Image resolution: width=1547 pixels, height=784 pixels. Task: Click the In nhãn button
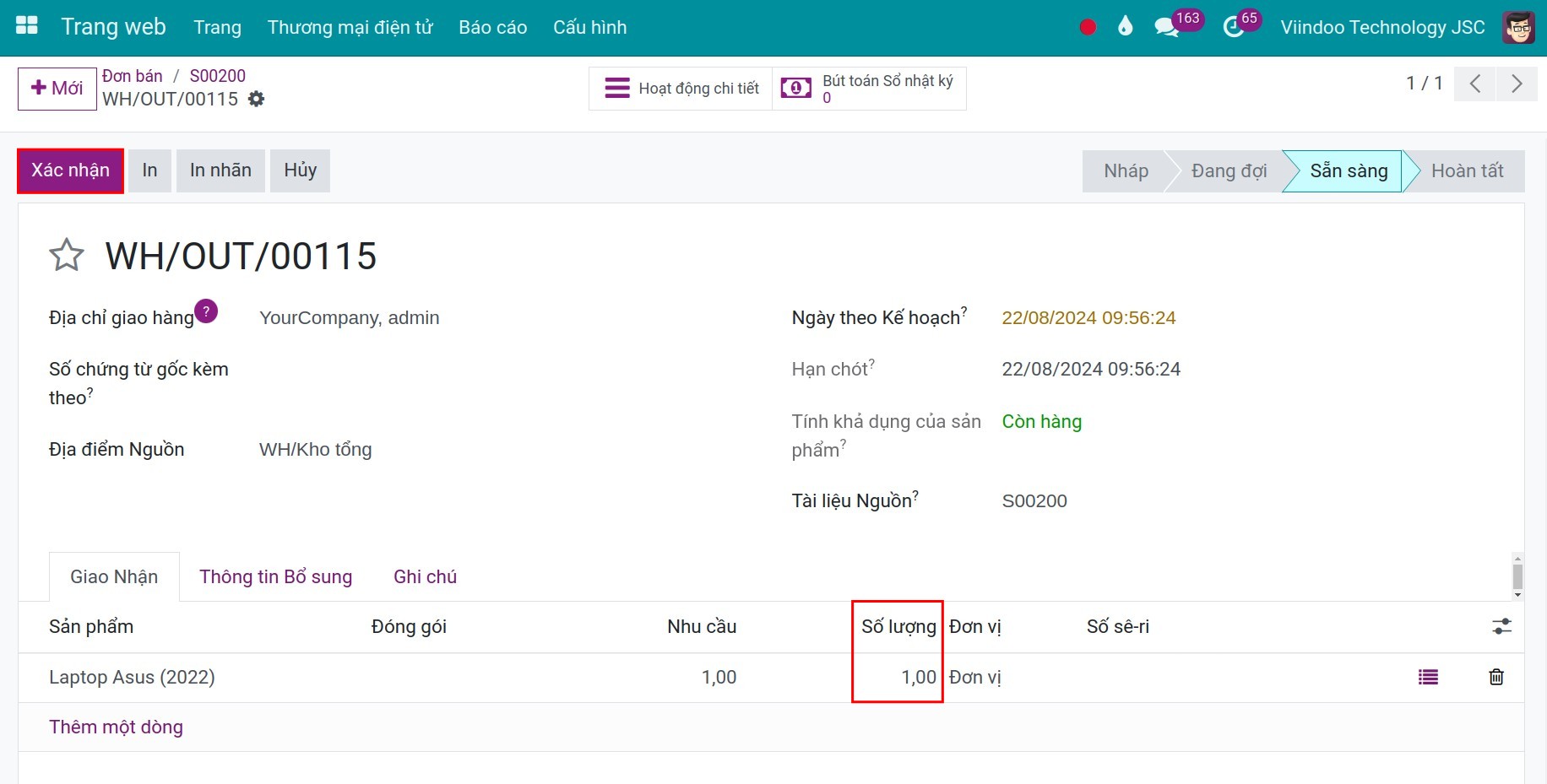(x=220, y=170)
